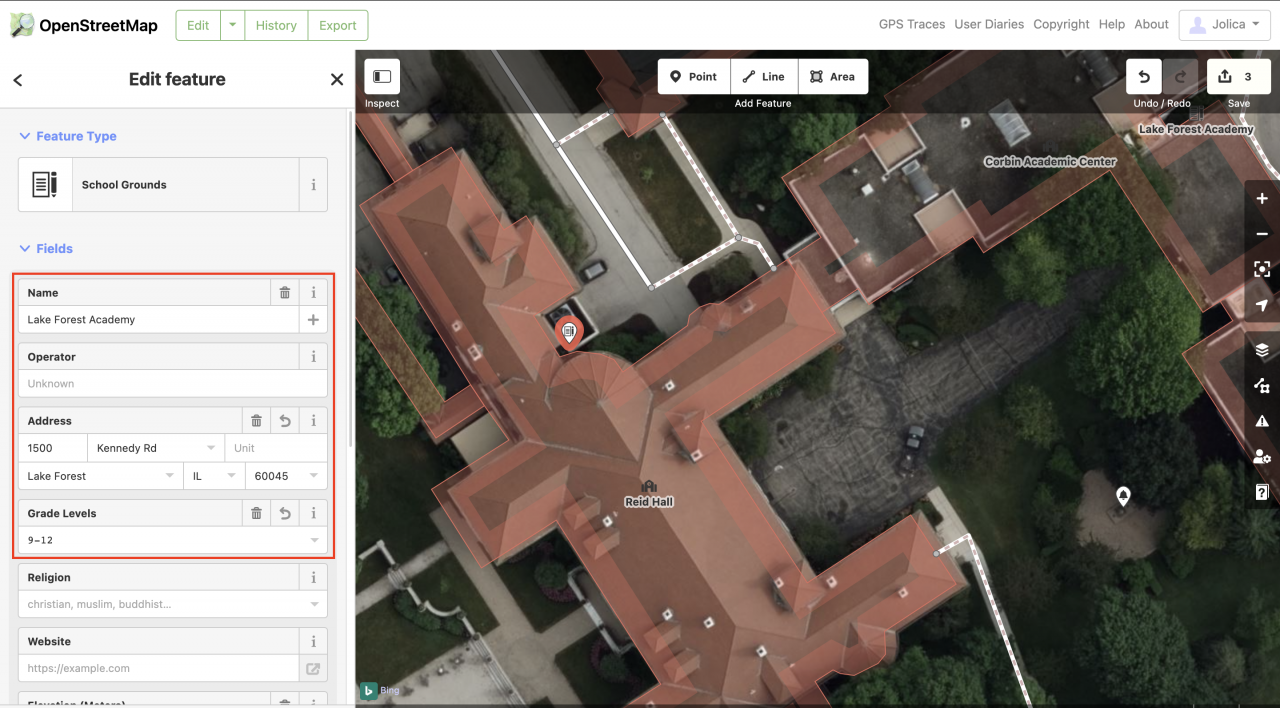The width and height of the screenshot is (1280, 708).
Task: Show info for the Religion field
Action: pos(313,577)
